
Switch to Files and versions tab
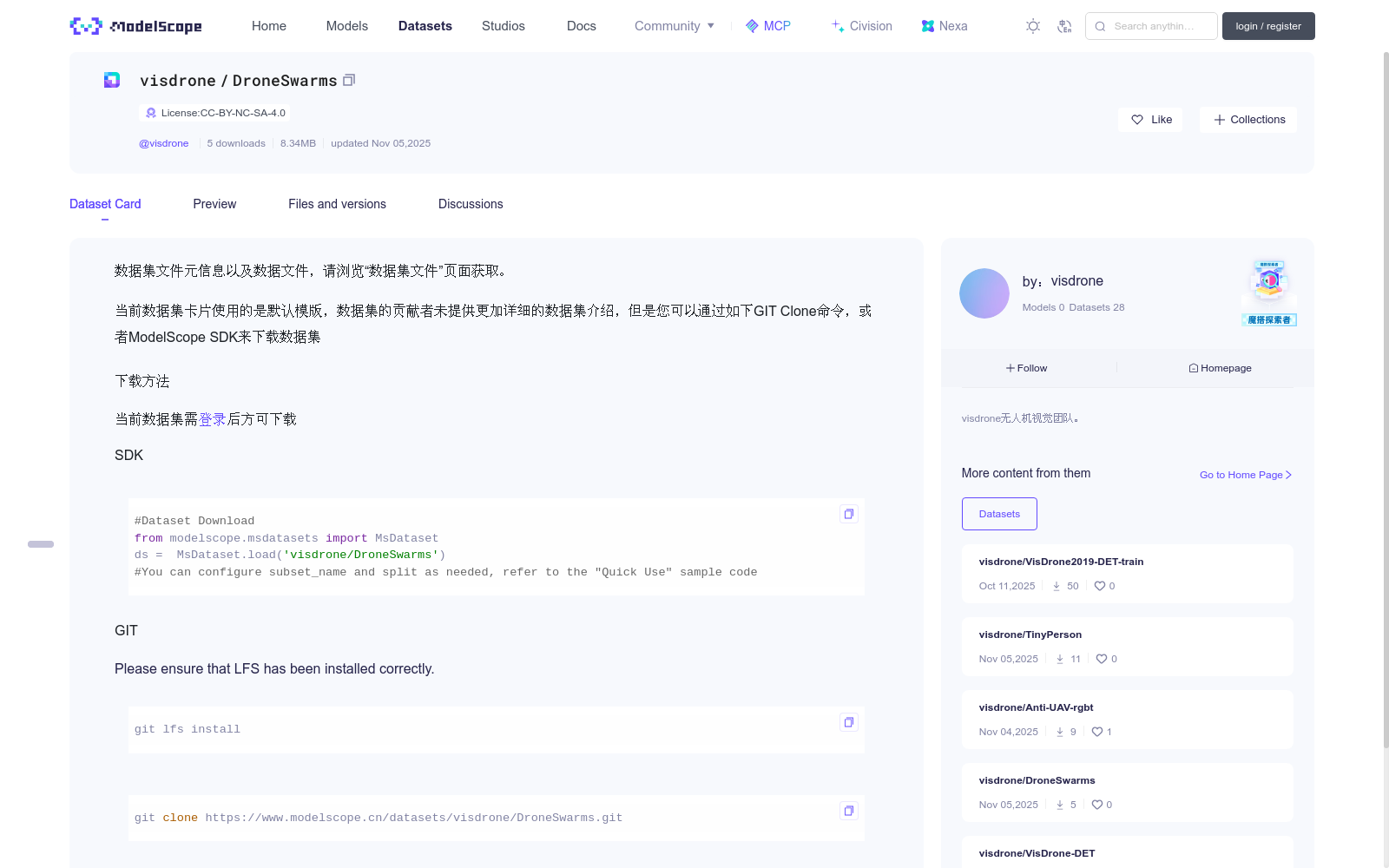tap(337, 204)
